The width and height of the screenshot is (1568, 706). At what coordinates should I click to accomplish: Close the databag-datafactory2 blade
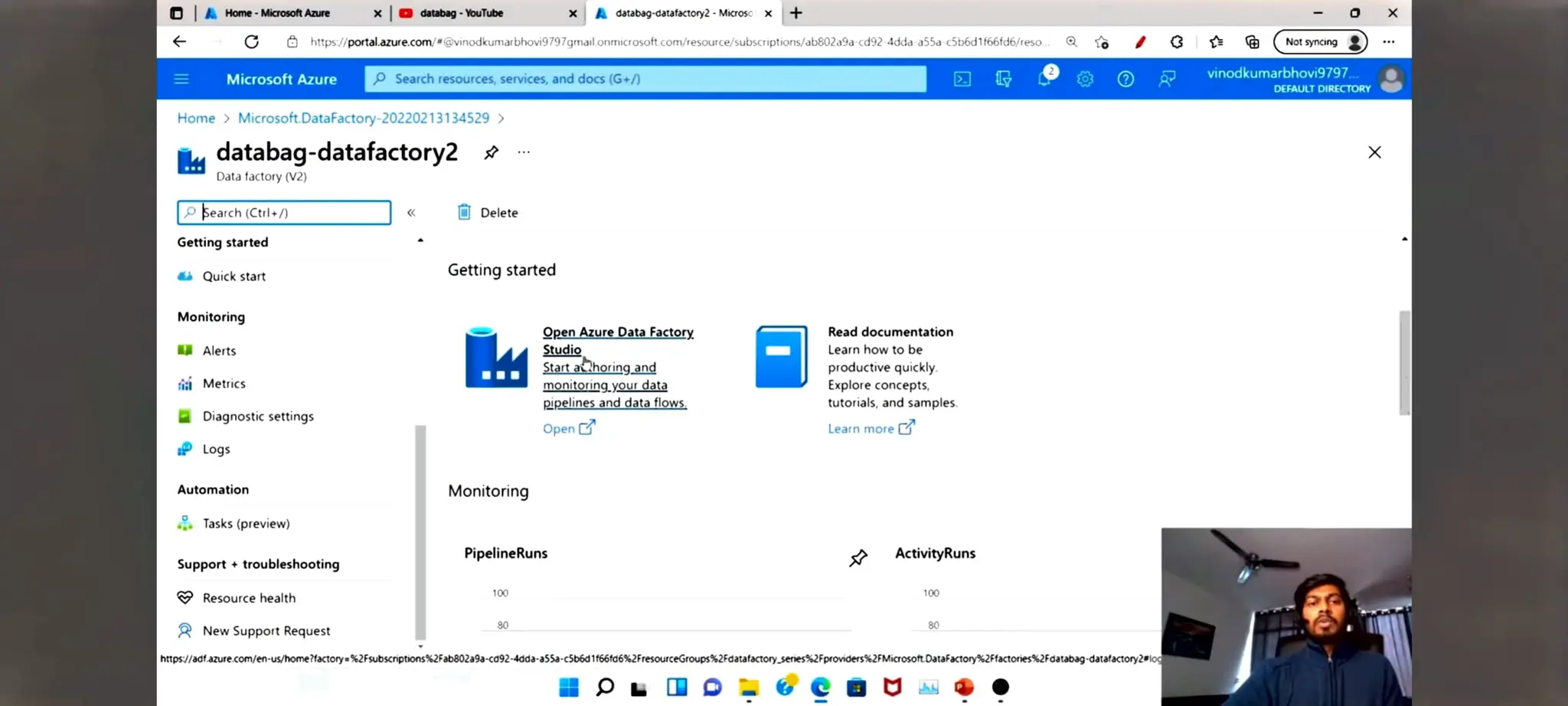tap(1374, 152)
